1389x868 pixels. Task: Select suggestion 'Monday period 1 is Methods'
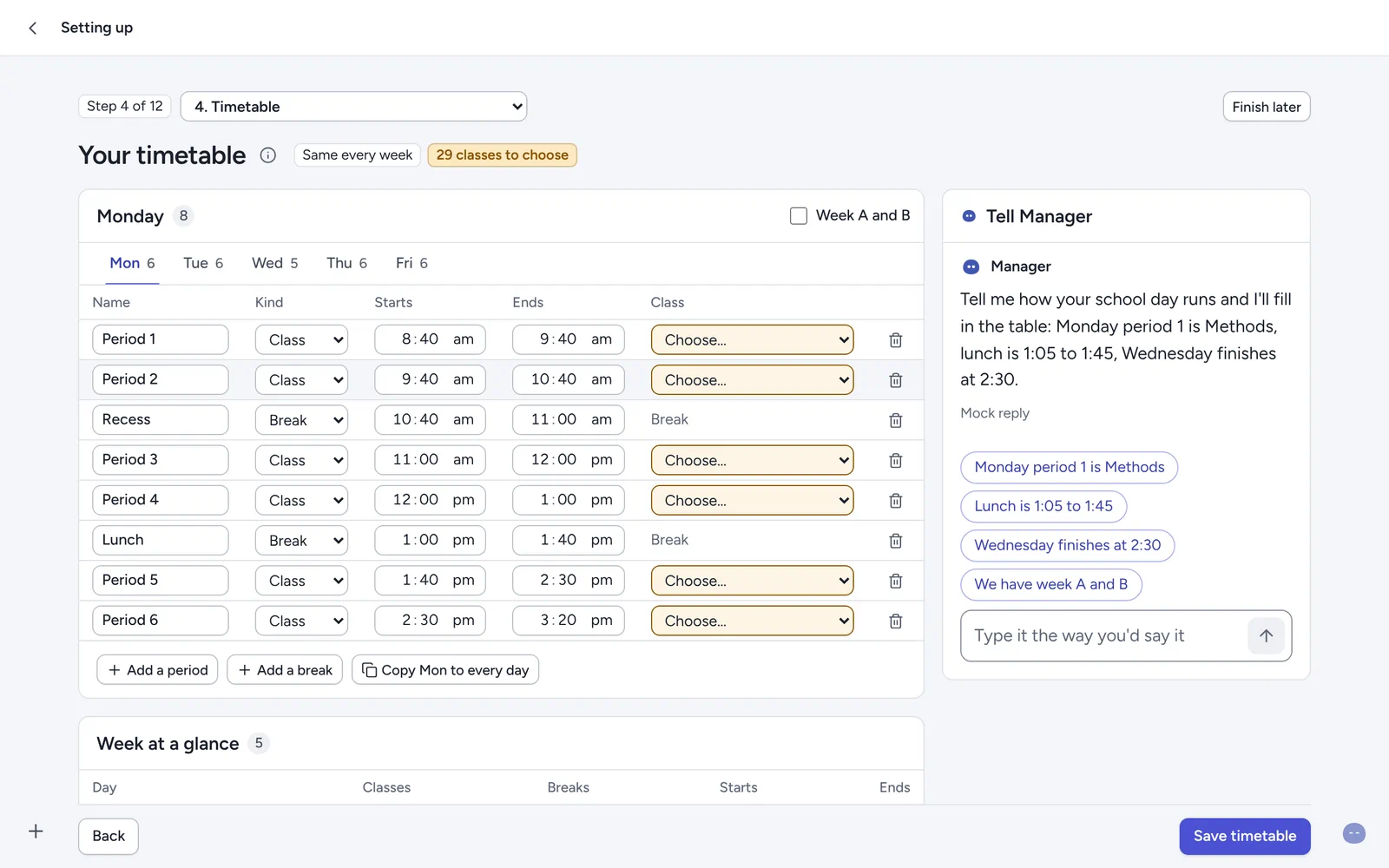click(x=1069, y=467)
